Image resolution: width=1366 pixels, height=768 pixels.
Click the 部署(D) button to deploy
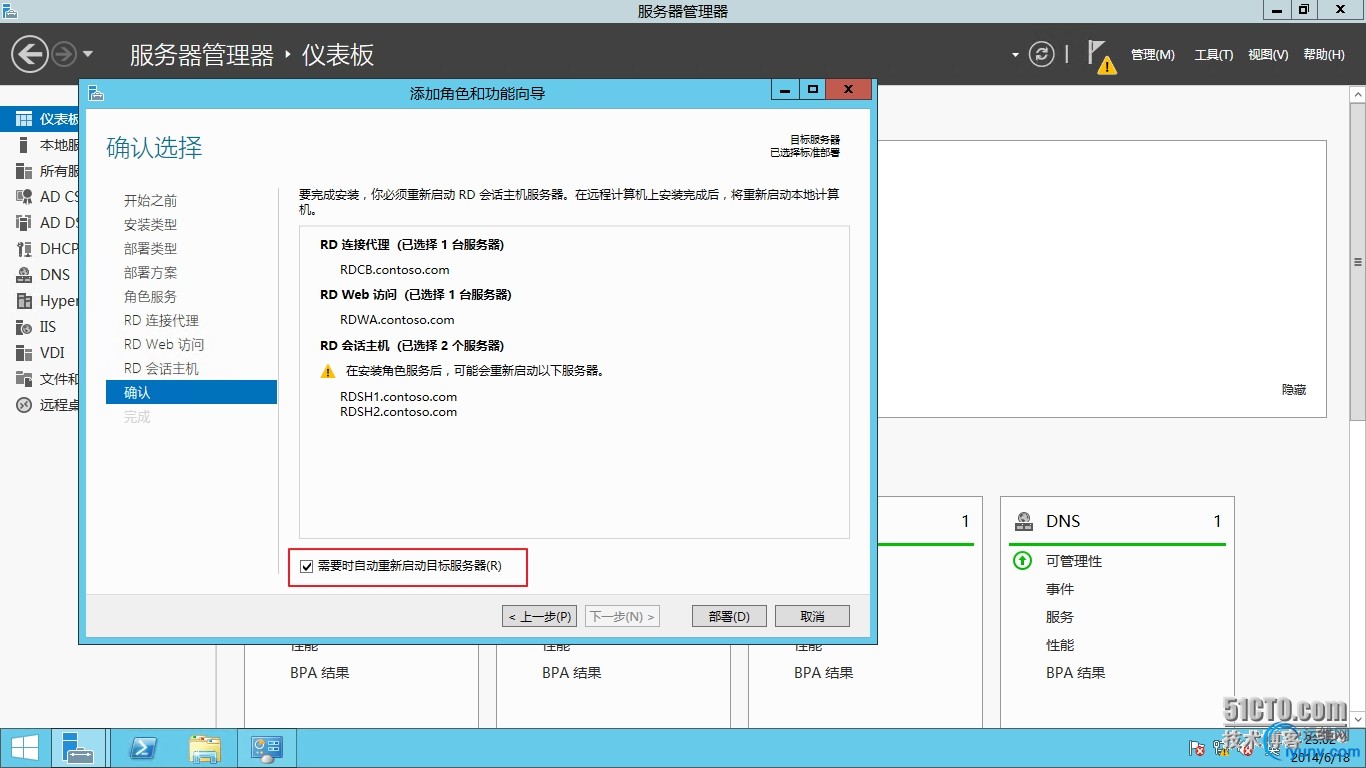tap(729, 616)
